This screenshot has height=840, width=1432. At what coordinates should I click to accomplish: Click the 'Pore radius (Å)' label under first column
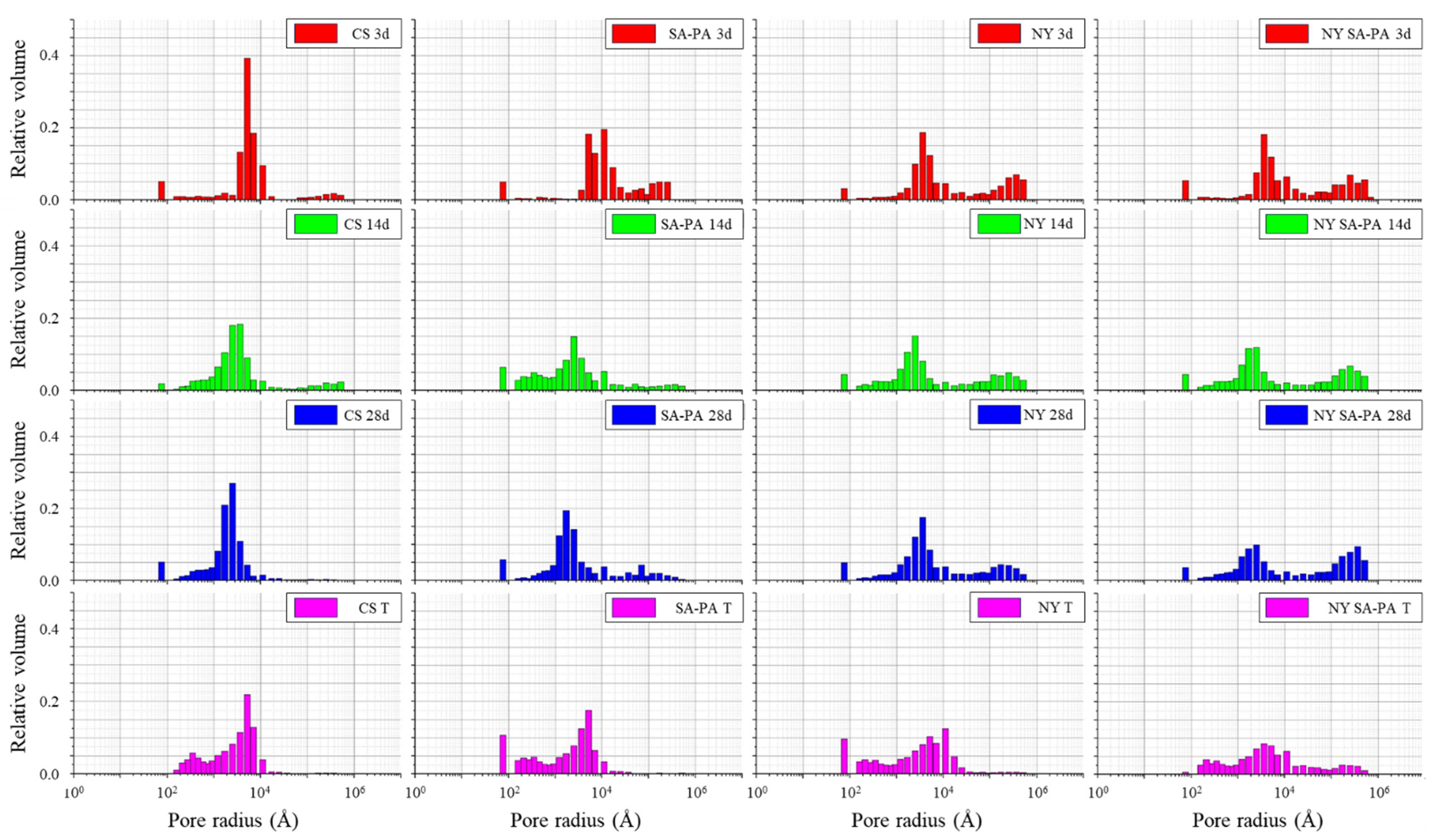[233, 820]
